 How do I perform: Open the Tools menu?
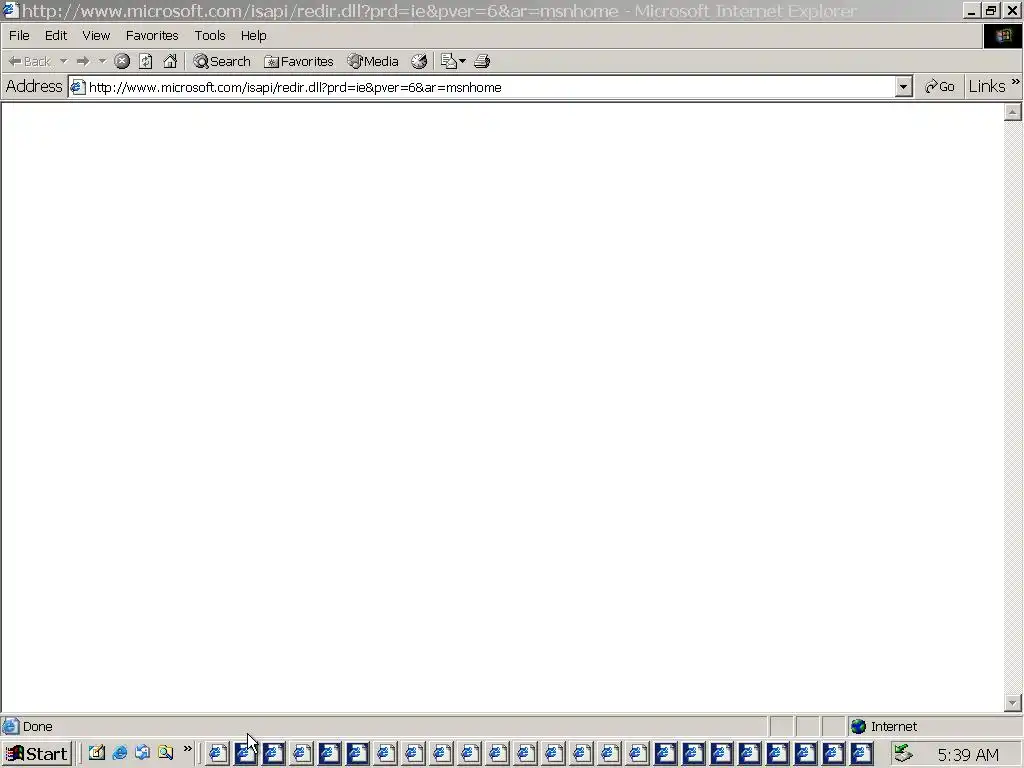pos(210,35)
